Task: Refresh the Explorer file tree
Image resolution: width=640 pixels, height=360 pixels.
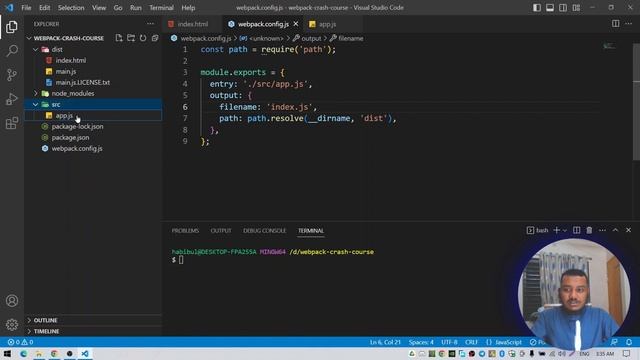Action: (143, 38)
